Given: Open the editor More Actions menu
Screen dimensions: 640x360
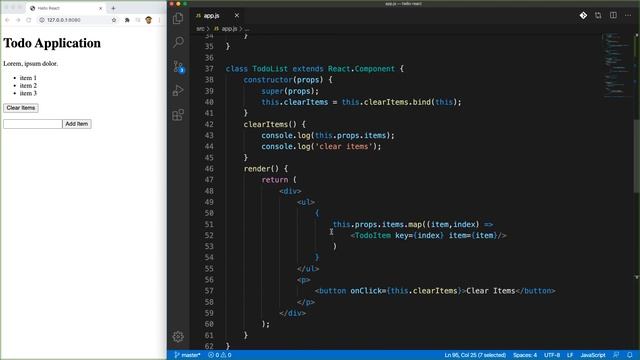Looking at the screenshot, I should point(628,16).
